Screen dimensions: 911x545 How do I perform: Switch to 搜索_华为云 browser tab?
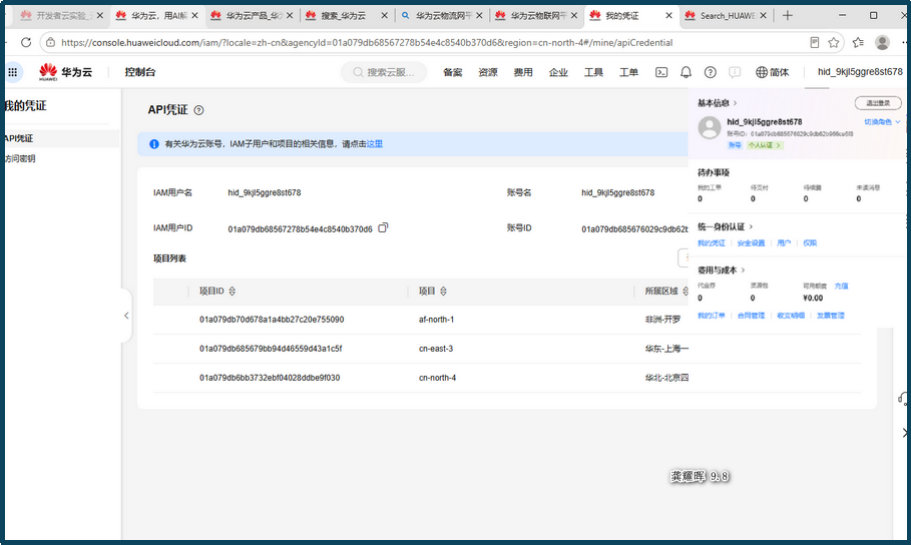coord(347,16)
